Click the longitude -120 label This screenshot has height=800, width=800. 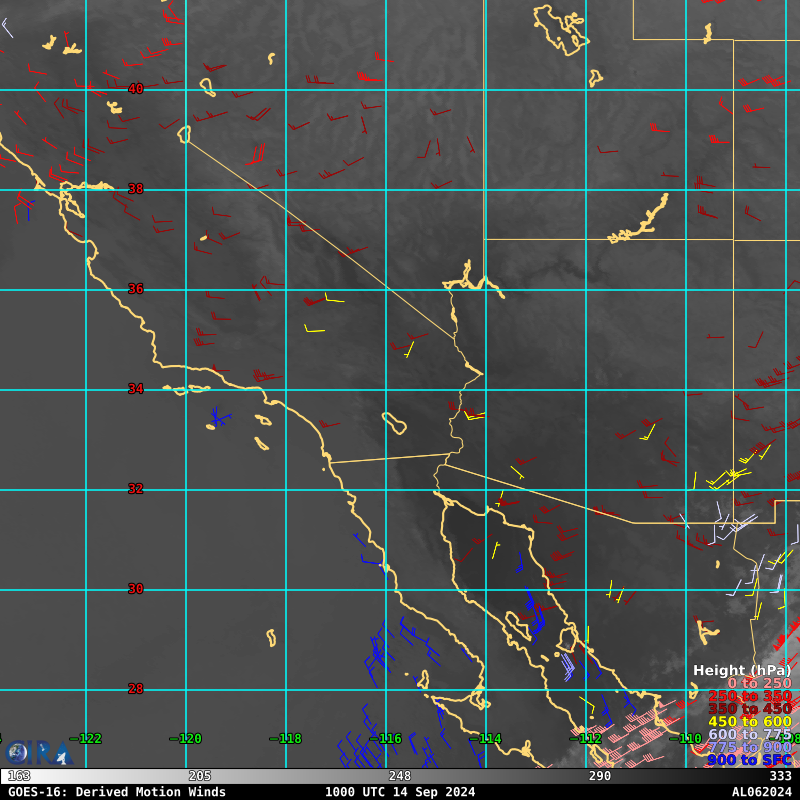click(x=186, y=739)
